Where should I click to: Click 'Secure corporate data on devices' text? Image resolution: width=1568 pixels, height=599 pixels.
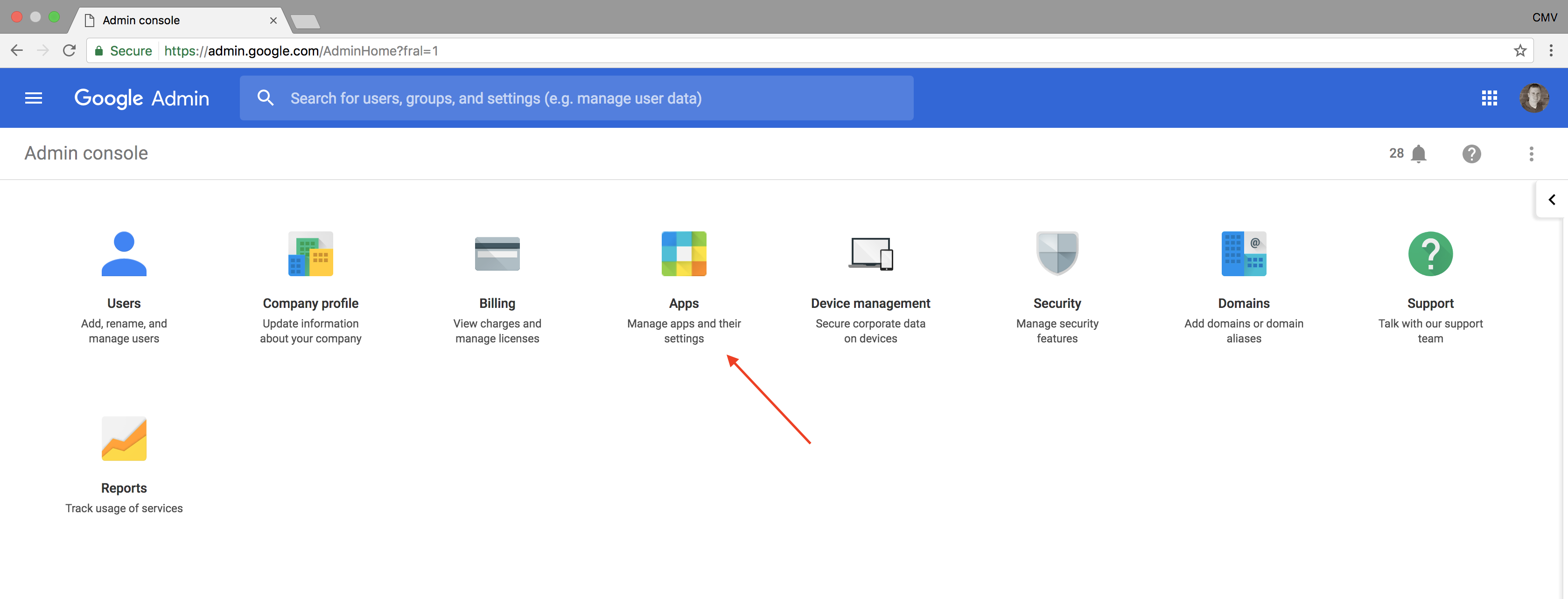point(870,331)
